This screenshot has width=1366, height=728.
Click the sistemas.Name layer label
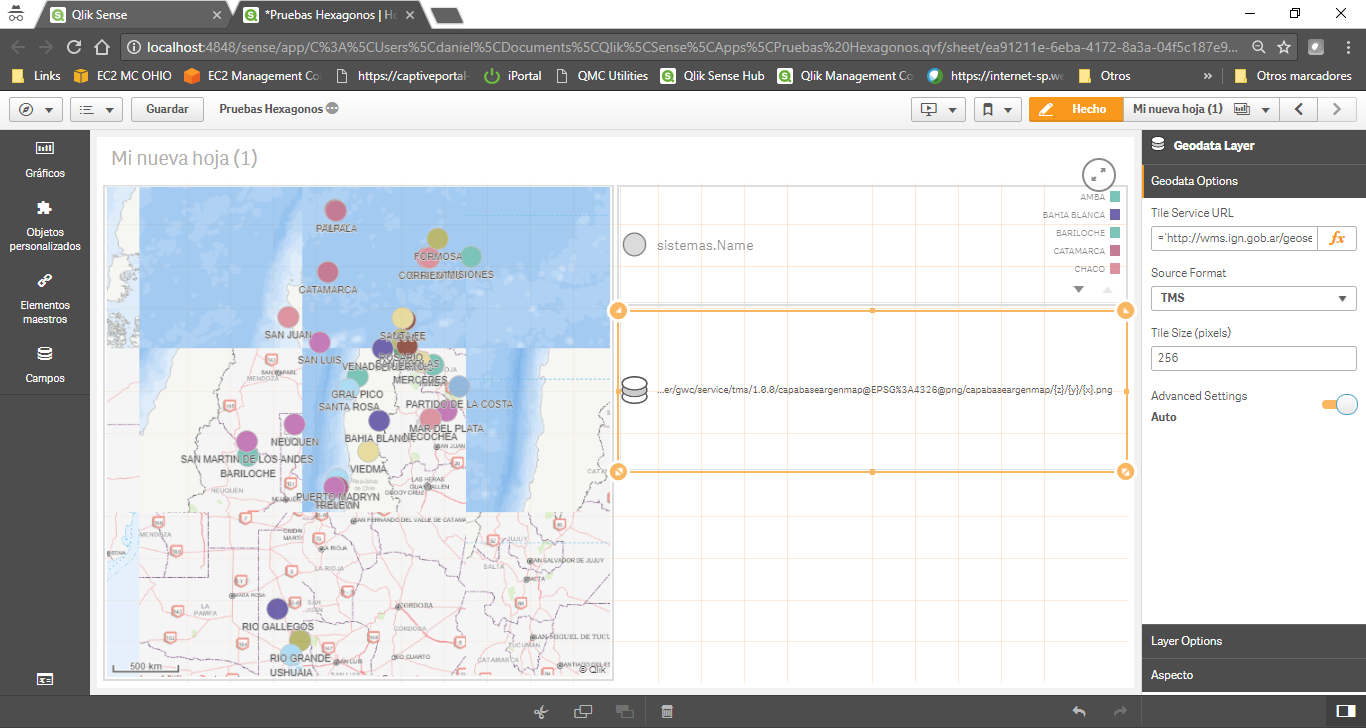click(x=705, y=245)
